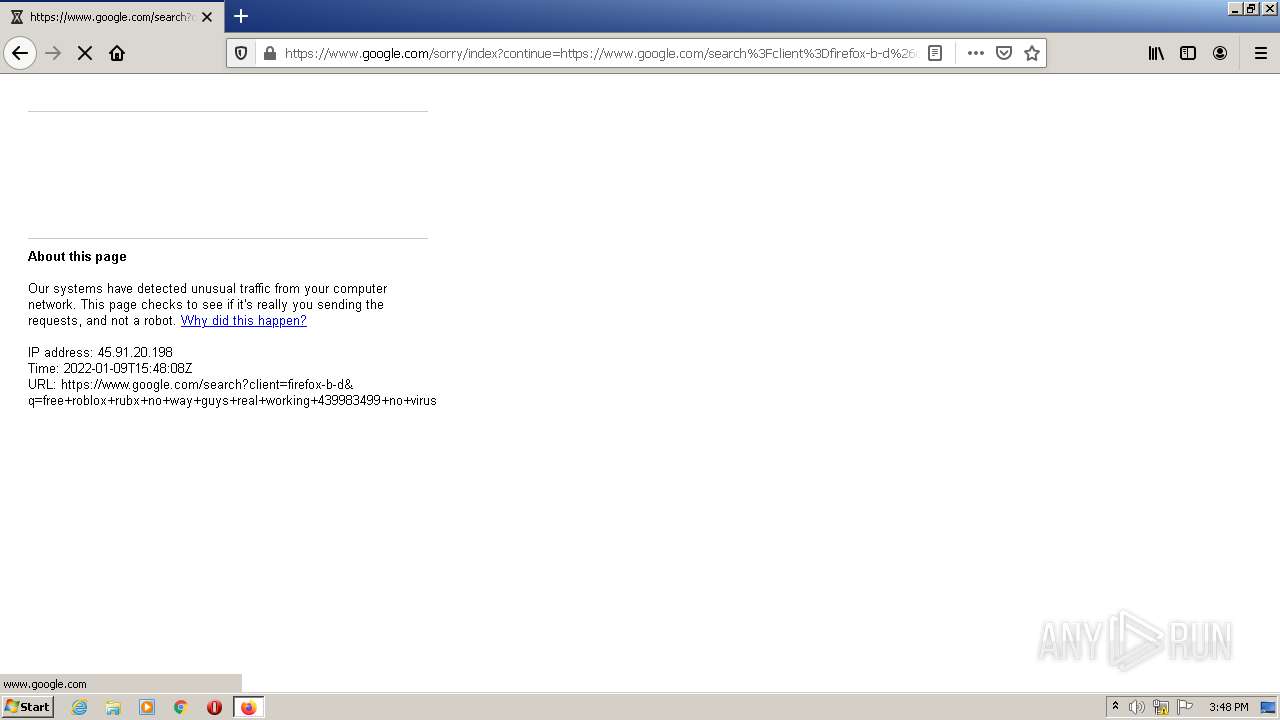Open tracking protection shield icon
Viewport: 1280px width, 720px height.
point(241,53)
